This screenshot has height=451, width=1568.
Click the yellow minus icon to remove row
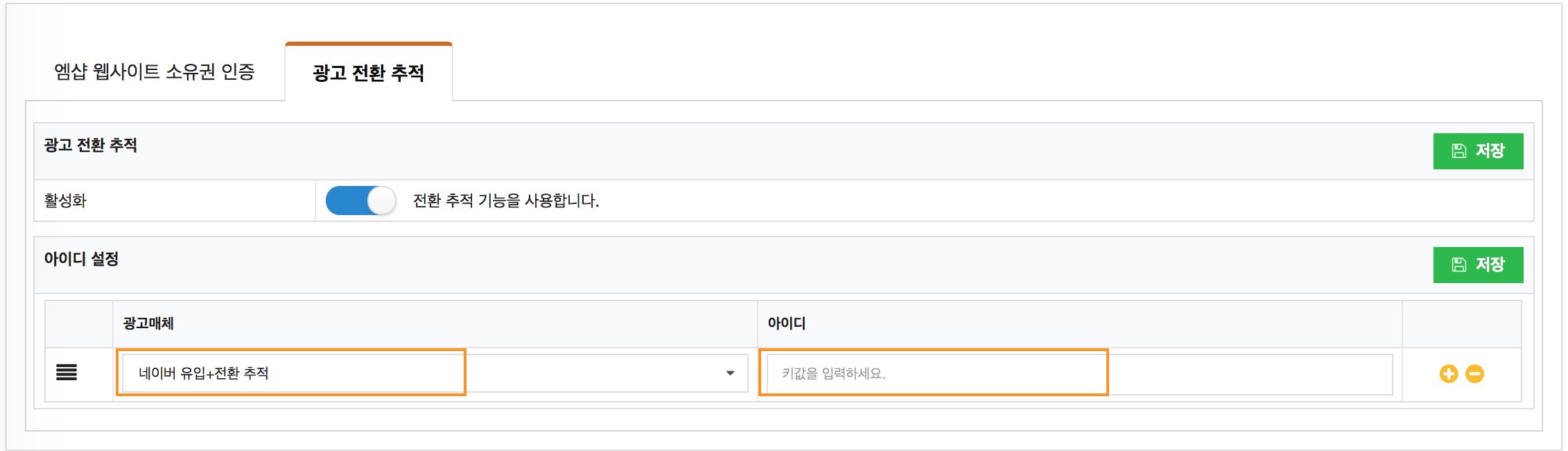[1474, 374]
